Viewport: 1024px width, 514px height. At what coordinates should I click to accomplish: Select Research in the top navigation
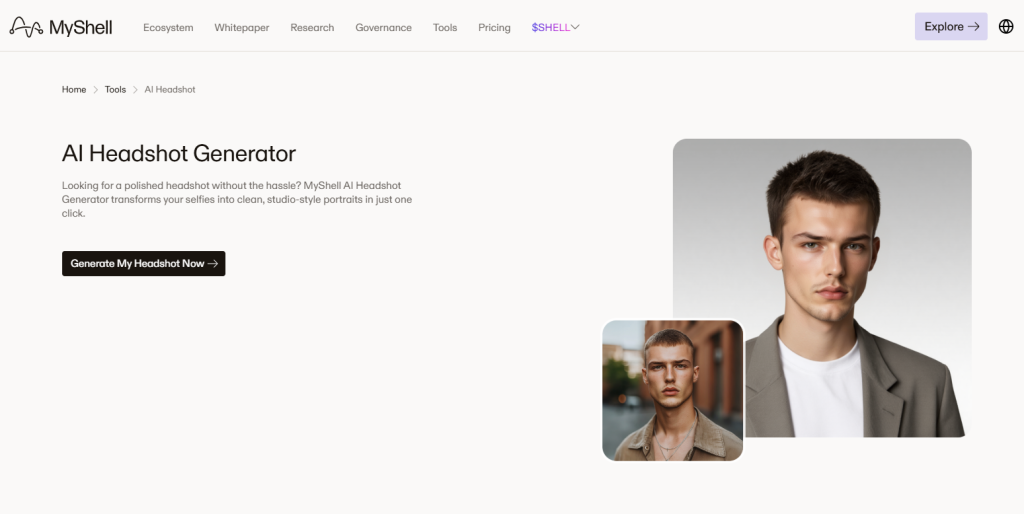point(312,28)
